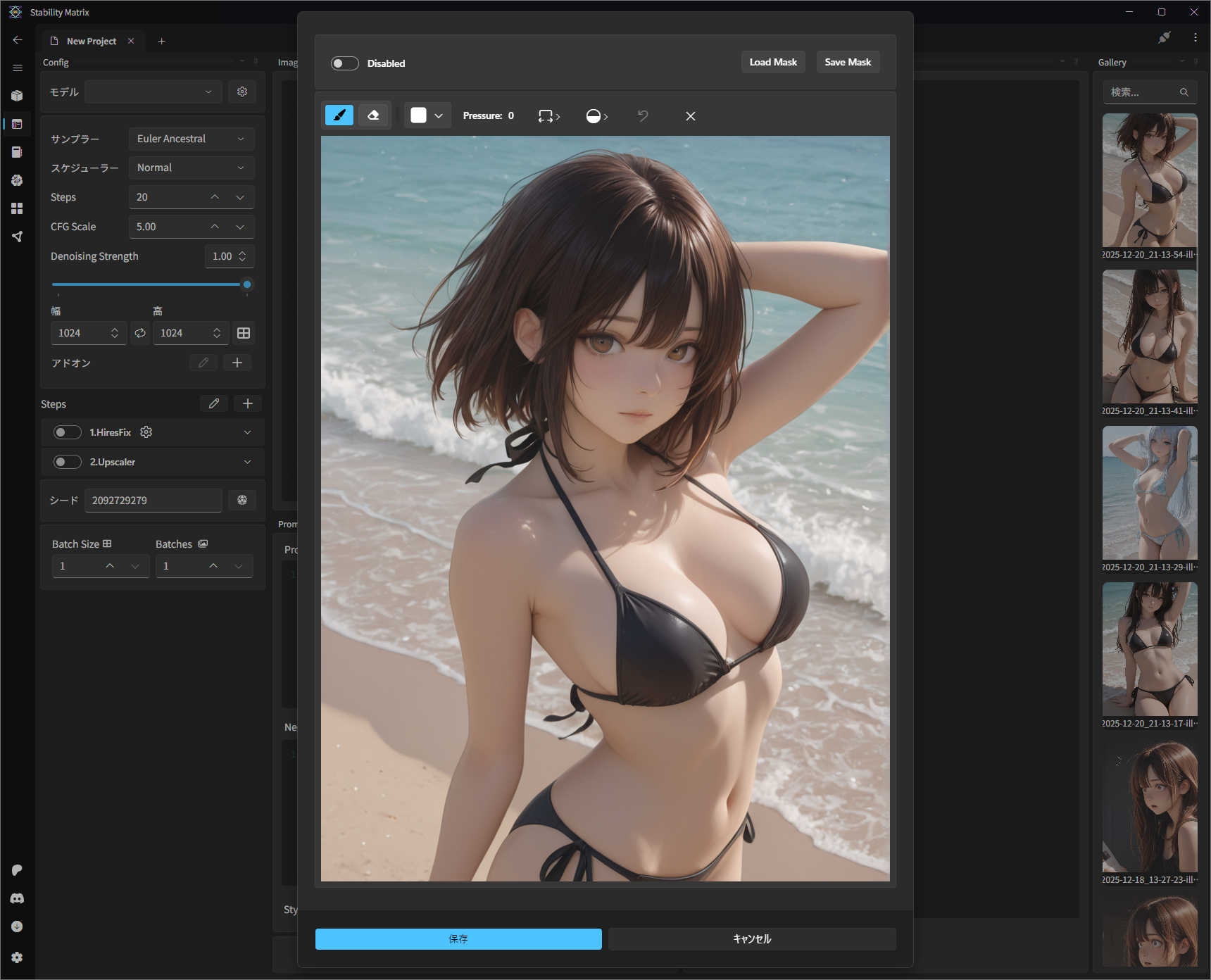Click the undo arrow in mask toolbar
The width and height of the screenshot is (1211, 980).
coord(642,116)
